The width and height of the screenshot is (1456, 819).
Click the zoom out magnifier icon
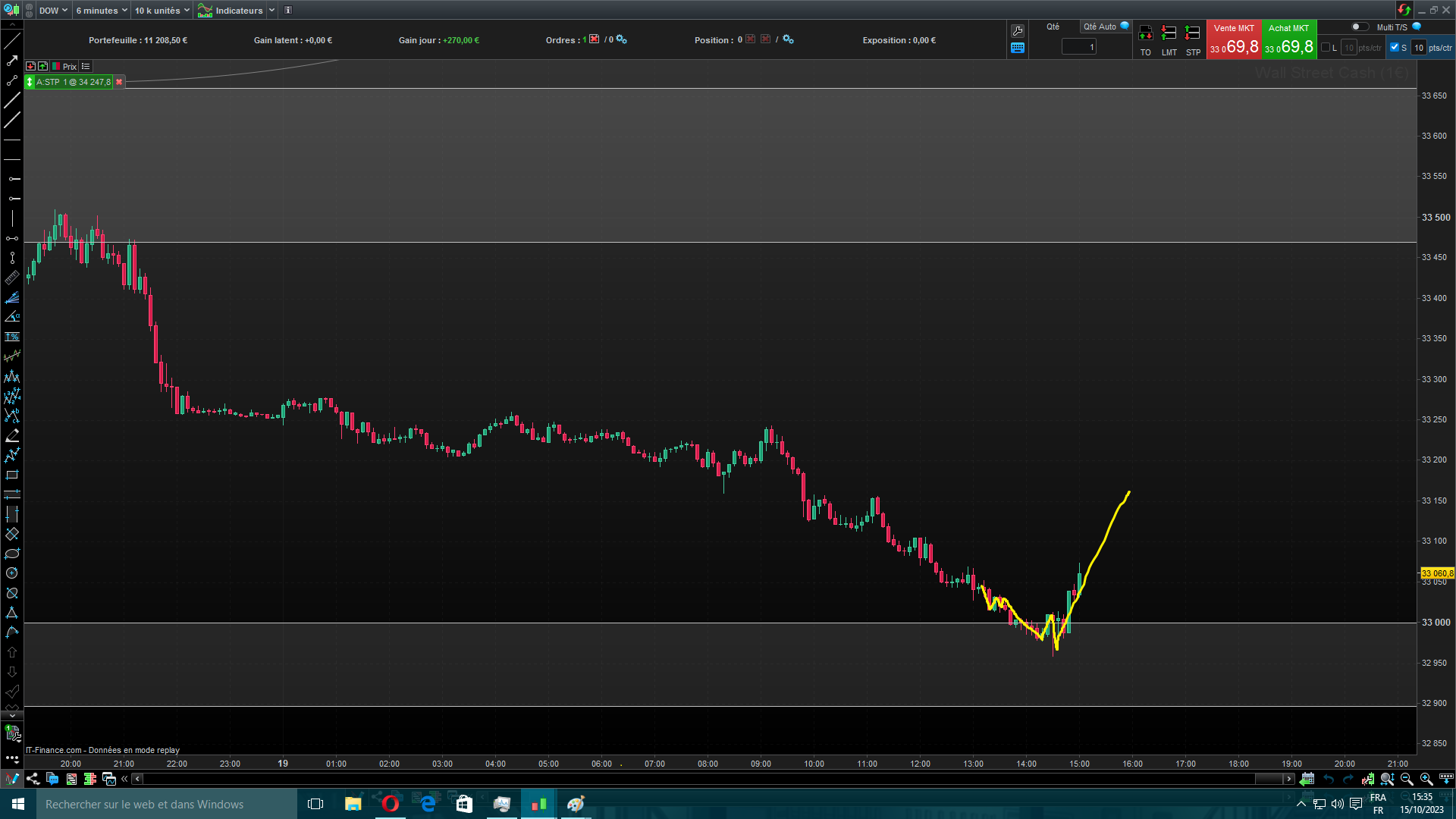[x=1407, y=779]
